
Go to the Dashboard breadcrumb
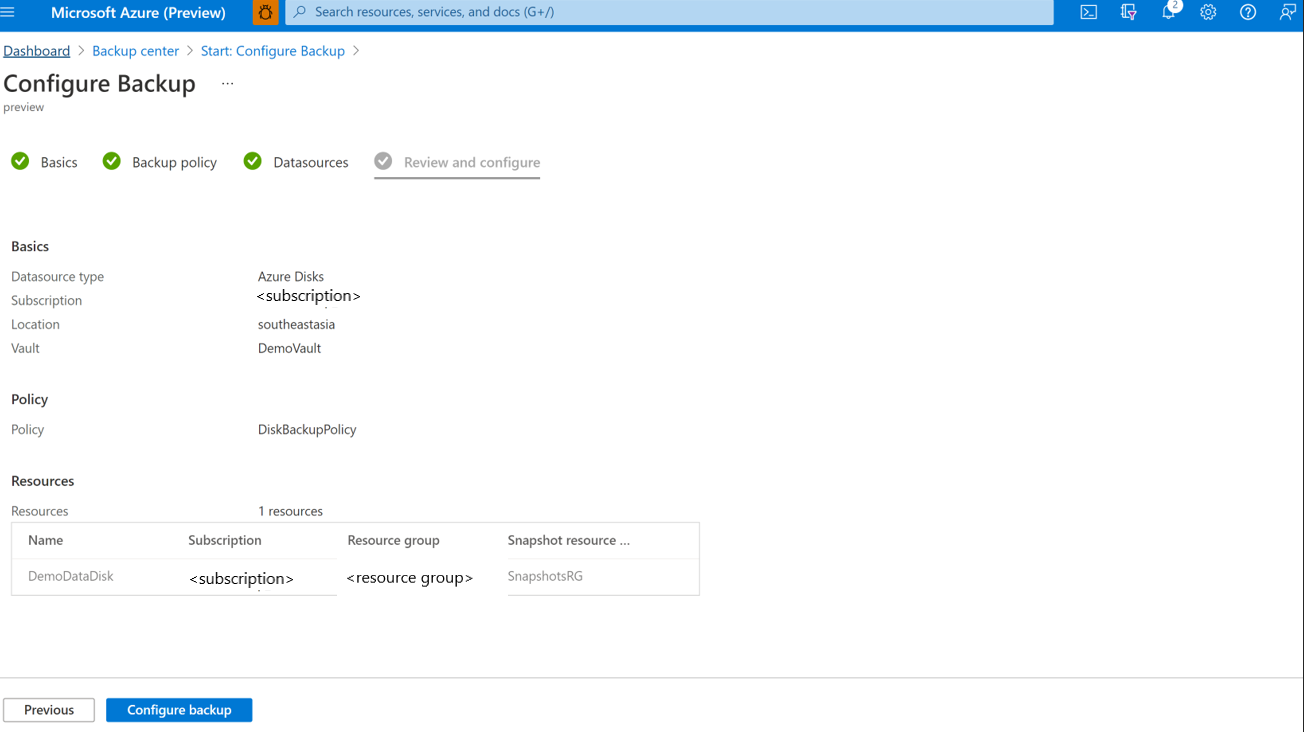37,51
